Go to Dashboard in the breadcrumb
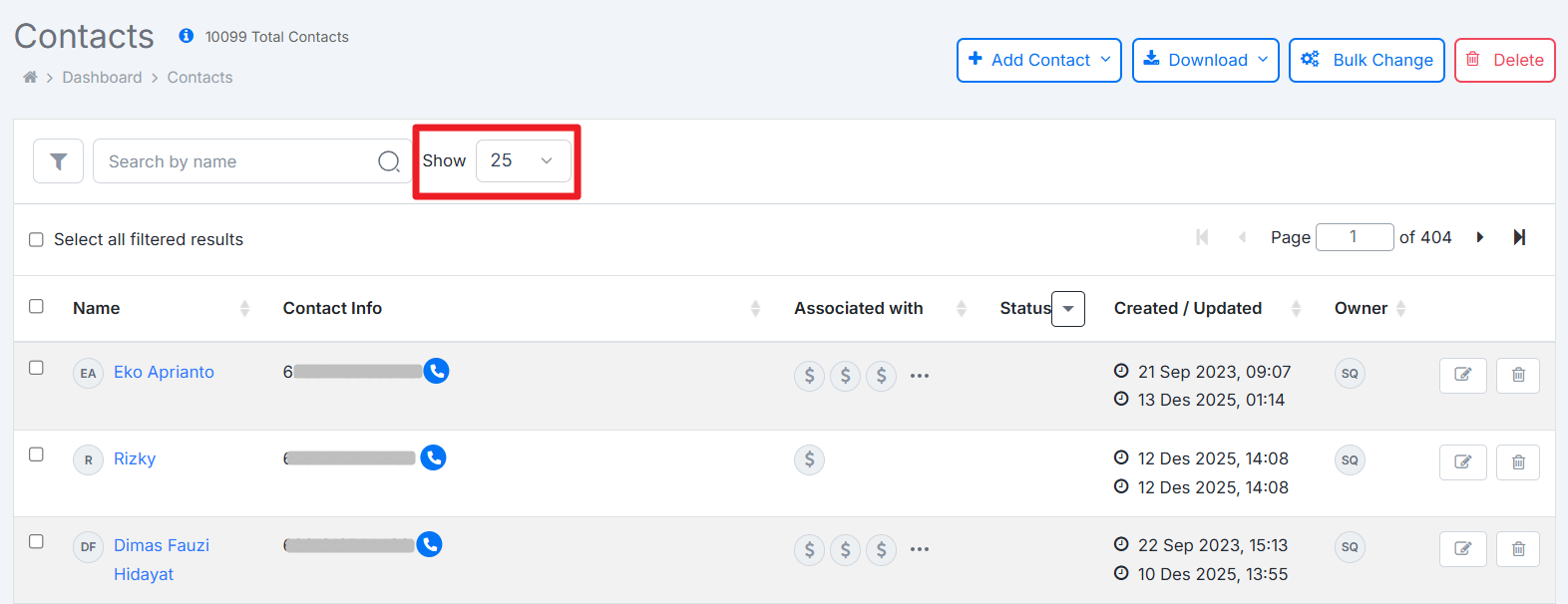 pos(102,78)
